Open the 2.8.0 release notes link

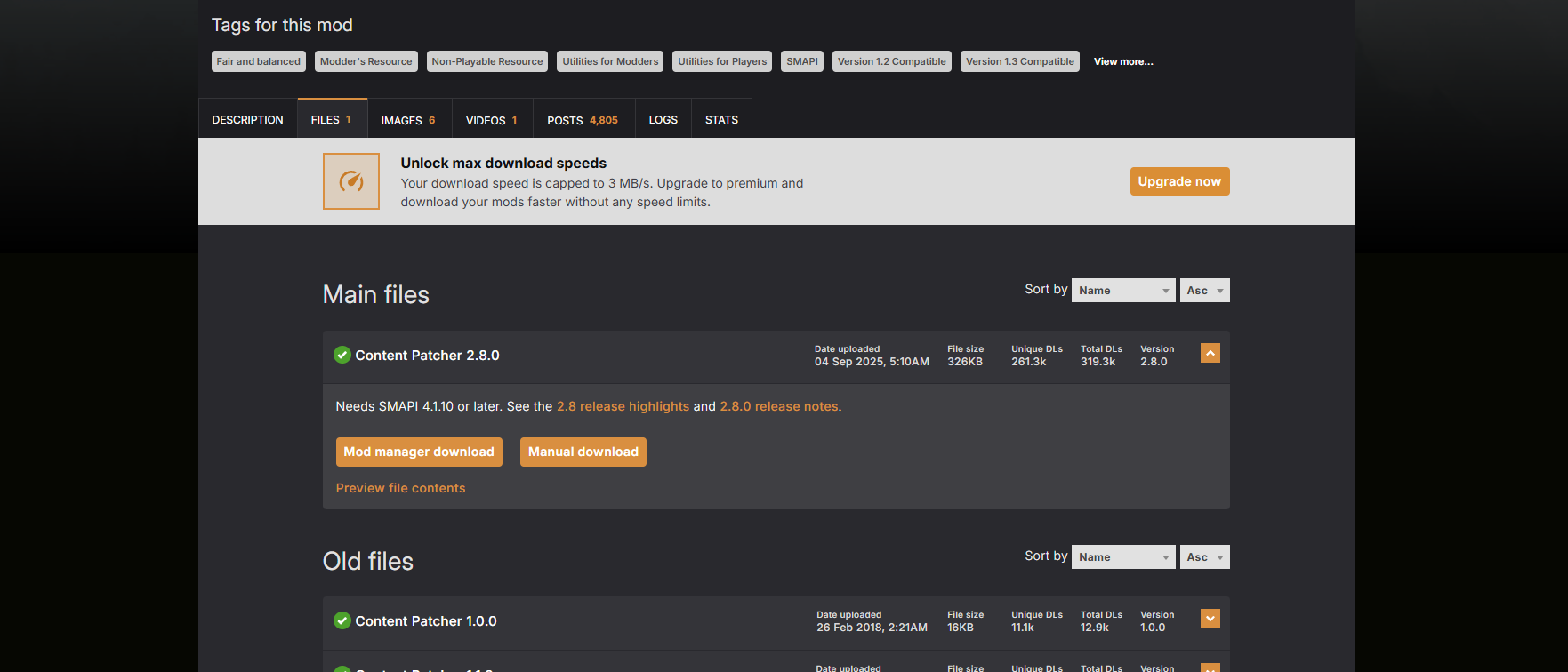pyautogui.click(x=779, y=406)
